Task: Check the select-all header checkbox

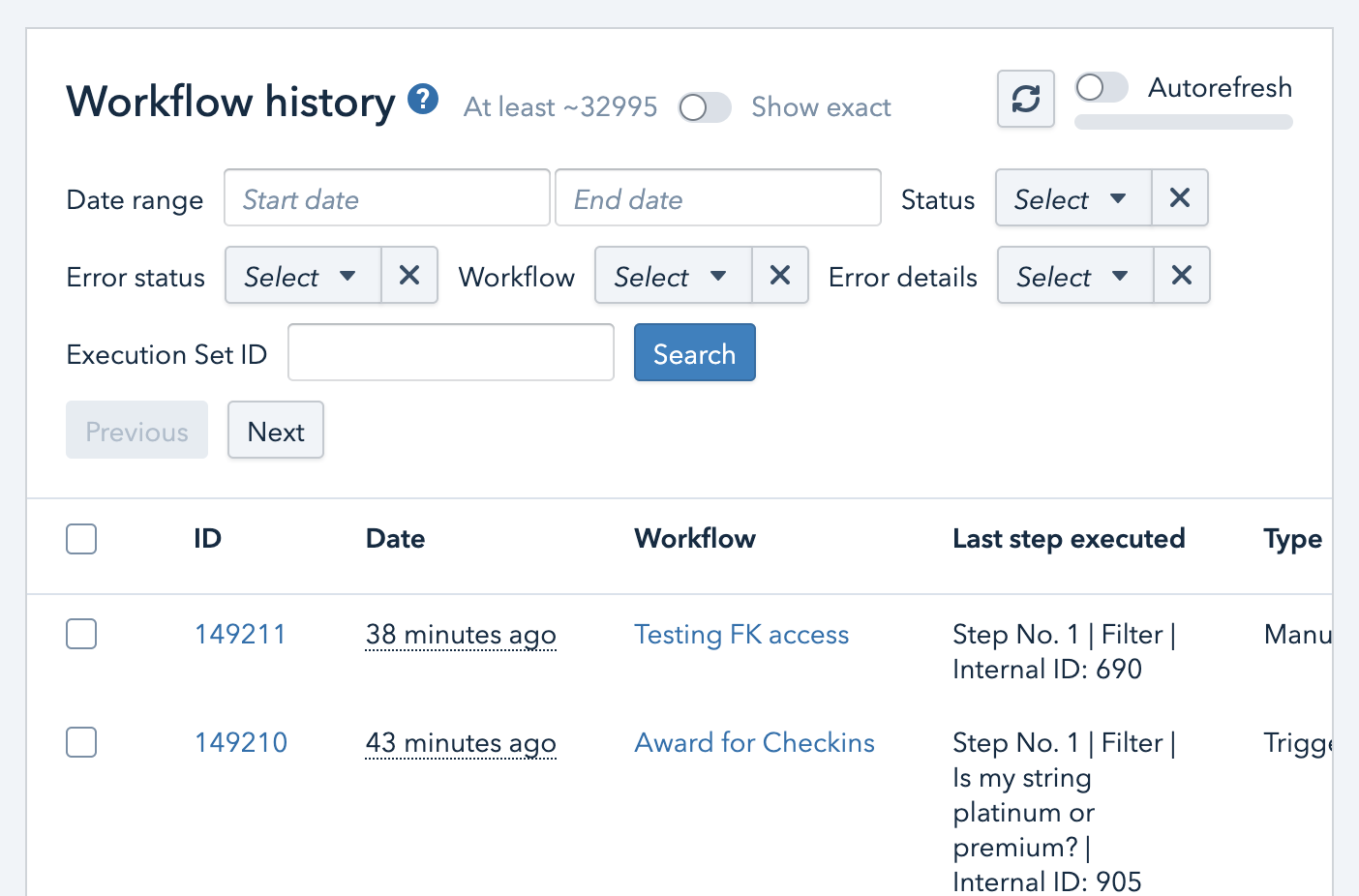Action: click(x=81, y=539)
